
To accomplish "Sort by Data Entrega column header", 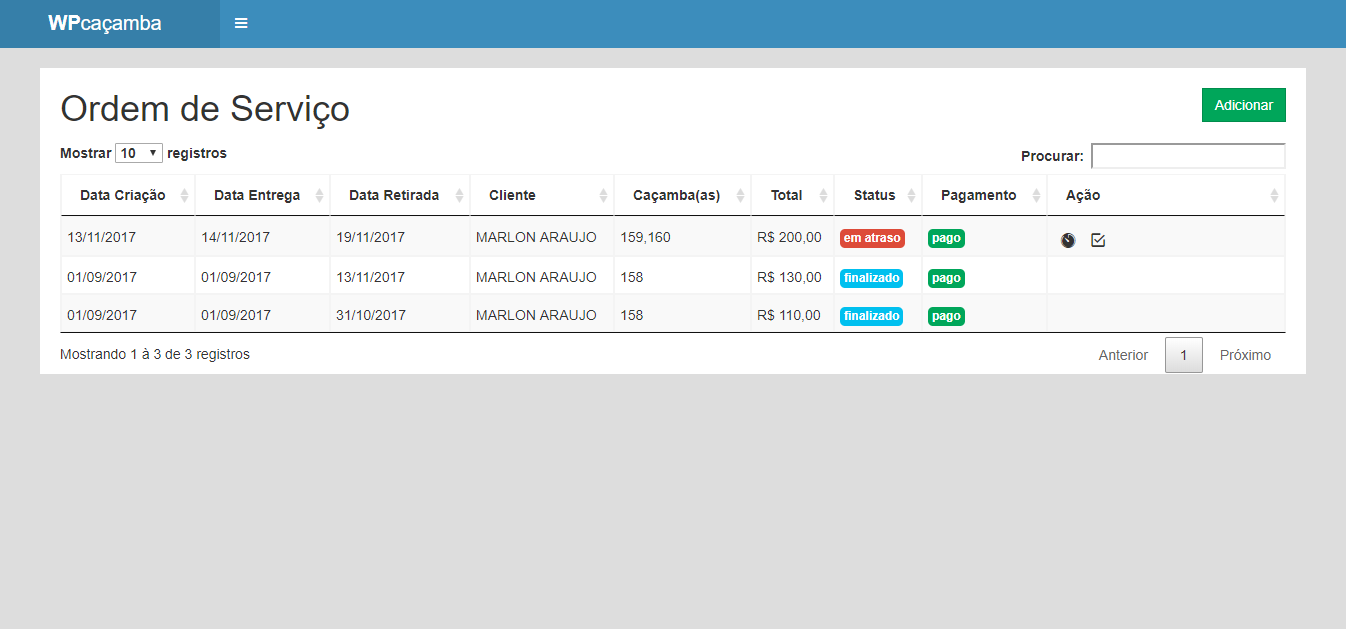I will [257, 195].
